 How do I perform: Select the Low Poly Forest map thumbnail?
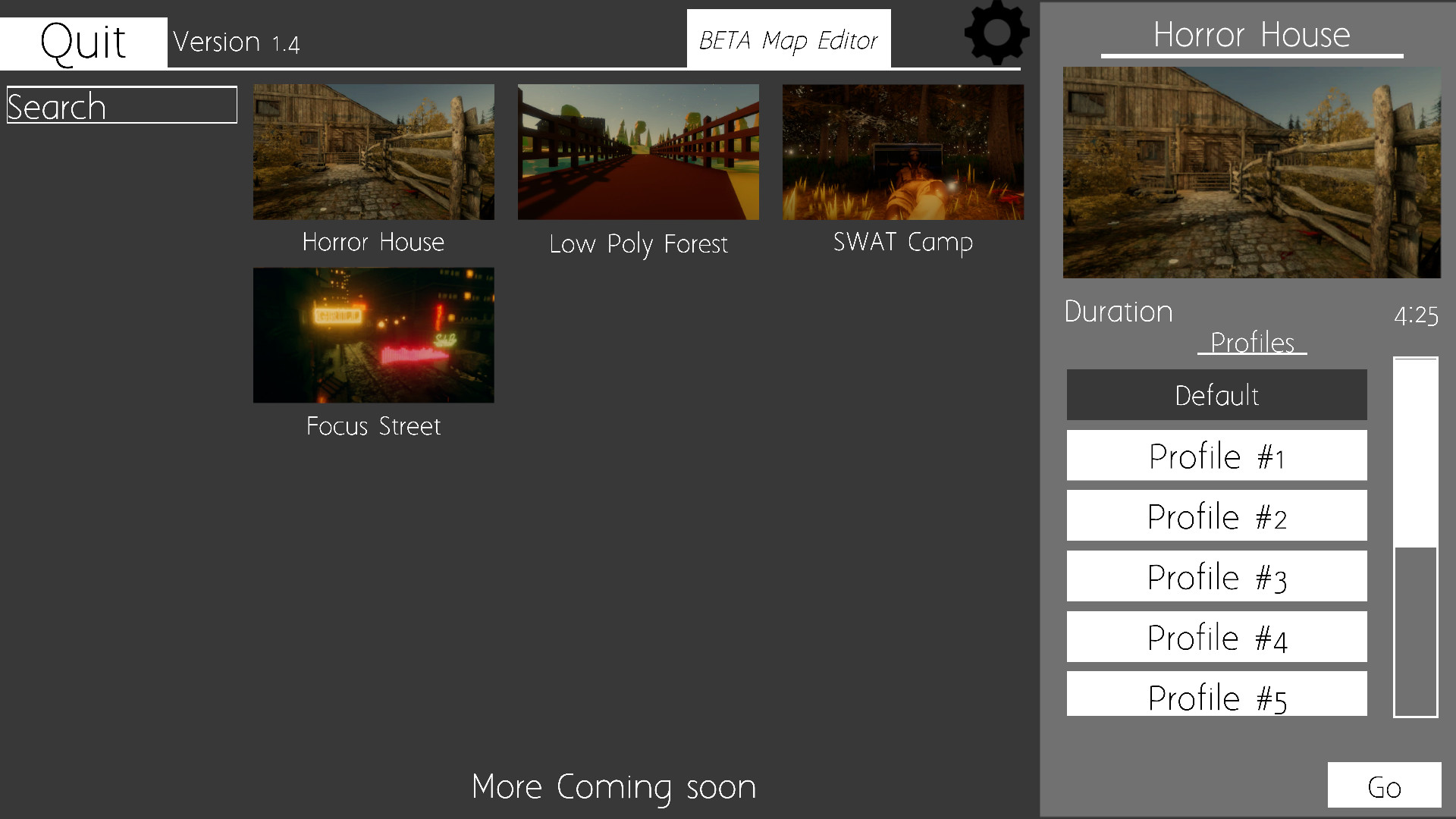pyautogui.click(x=638, y=151)
